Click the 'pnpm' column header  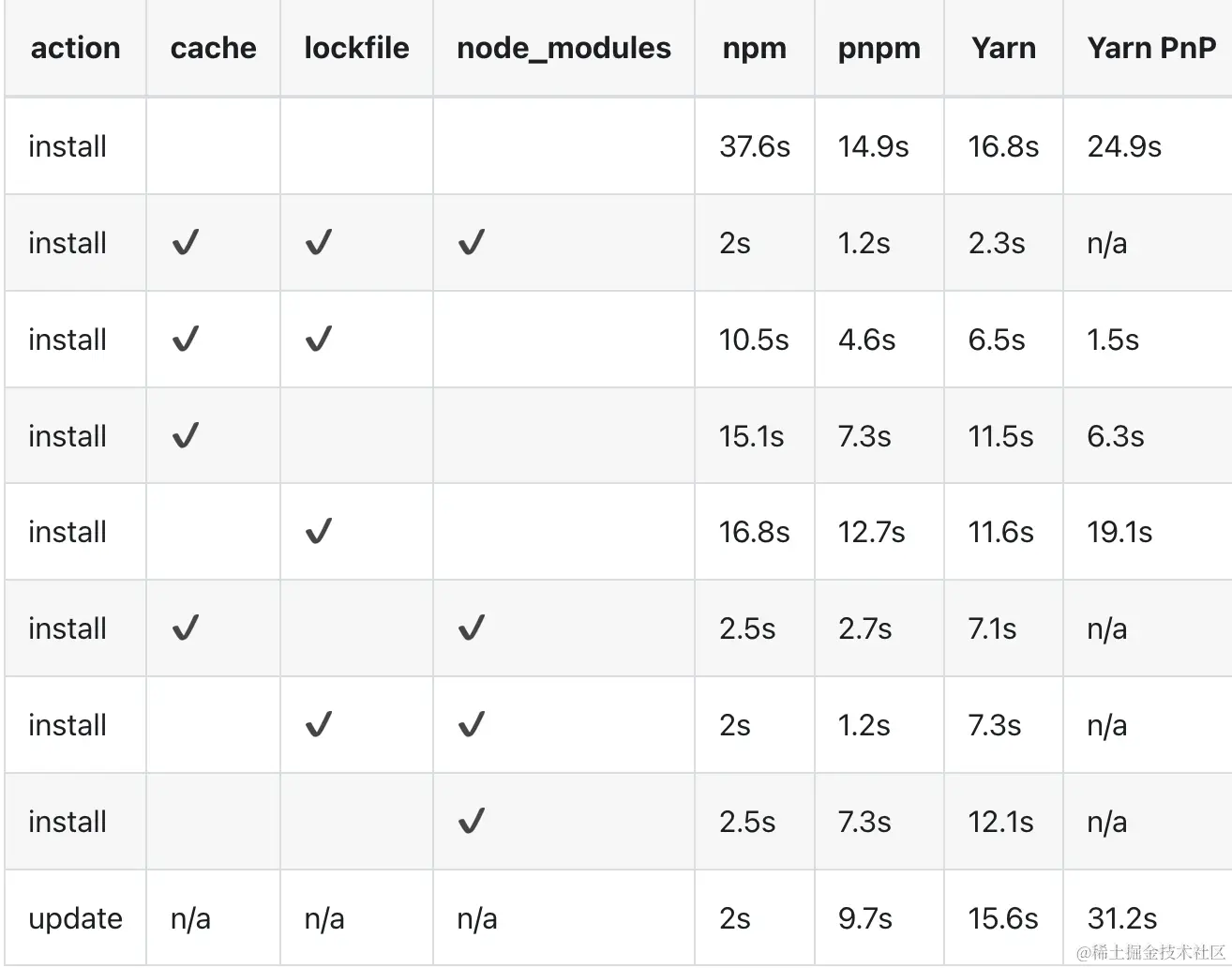pos(879,48)
